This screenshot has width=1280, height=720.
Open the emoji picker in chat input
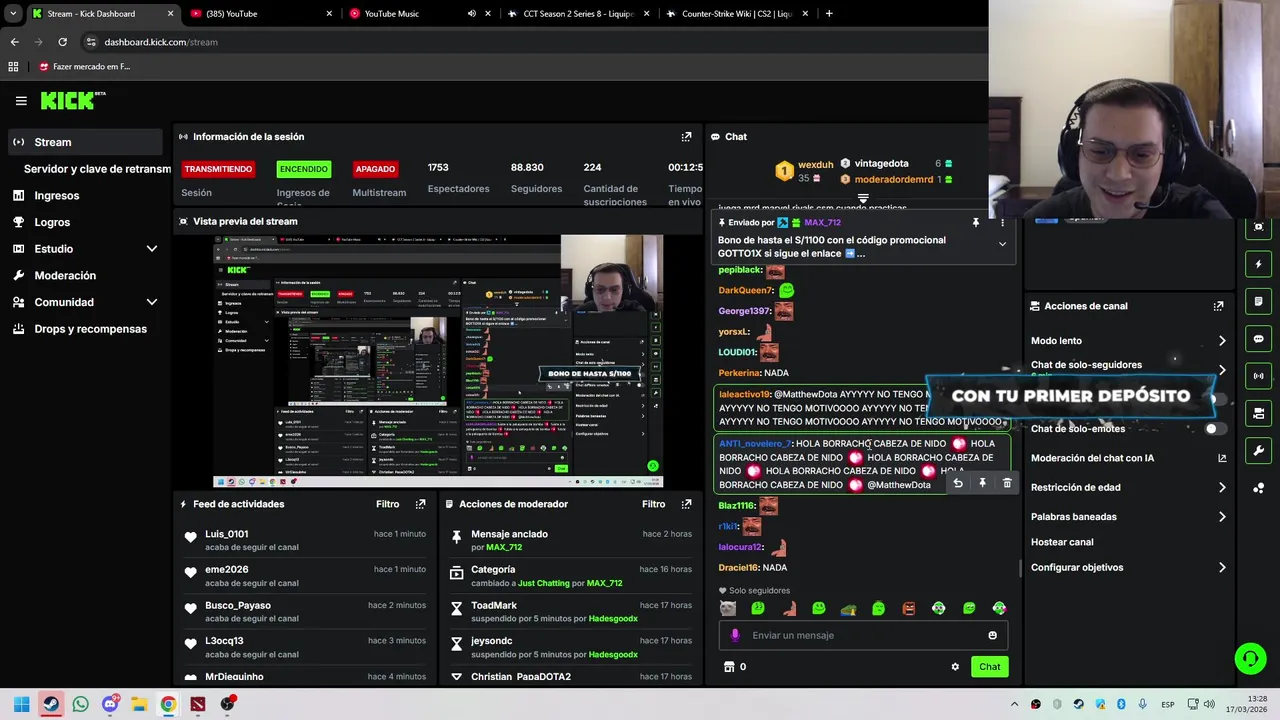992,635
